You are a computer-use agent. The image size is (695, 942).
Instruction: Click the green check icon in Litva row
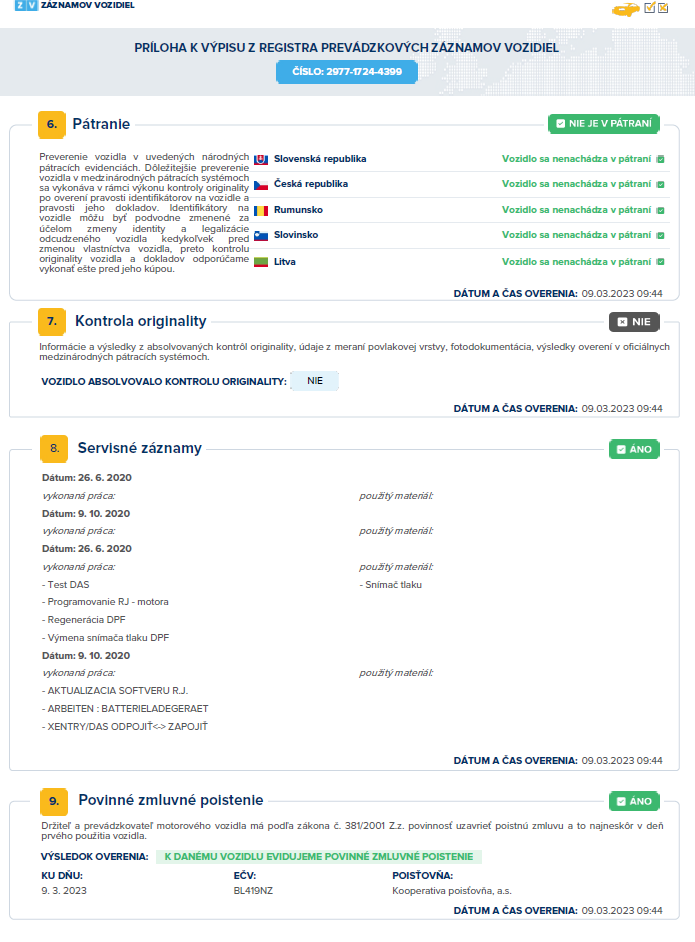661,262
